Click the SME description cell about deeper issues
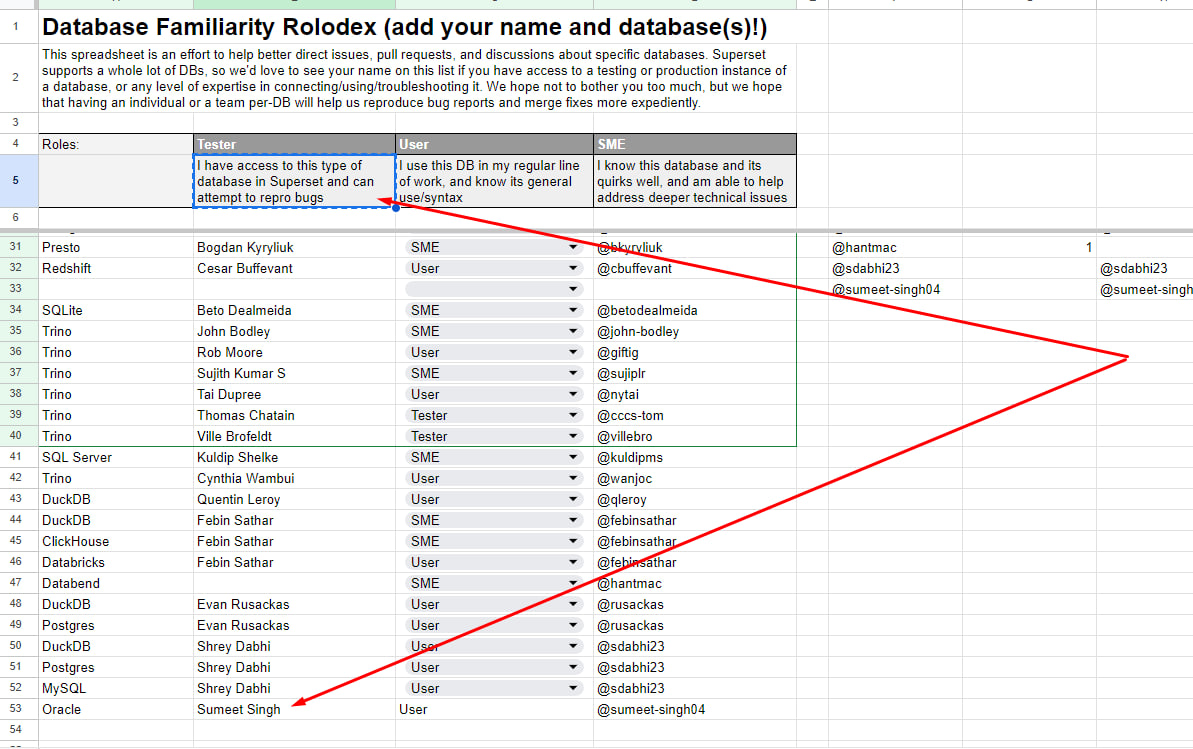Image resolution: width=1193 pixels, height=749 pixels. click(x=695, y=181)
